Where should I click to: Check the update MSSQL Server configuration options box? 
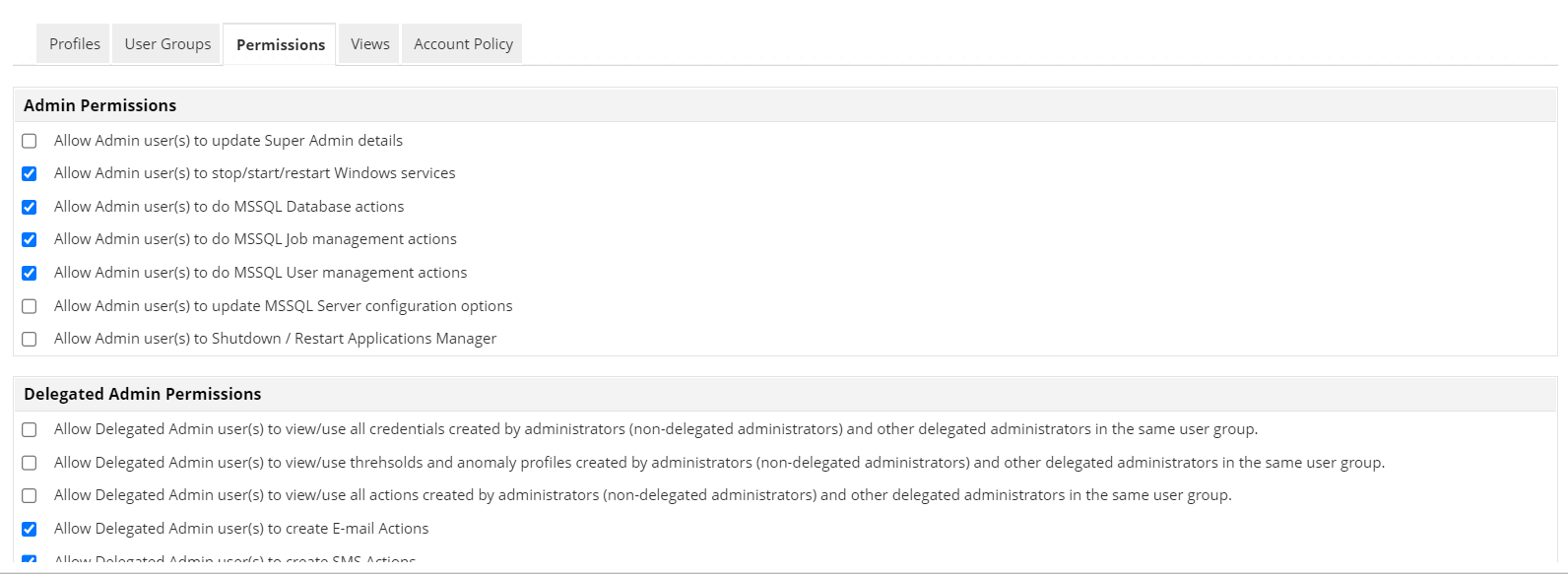30,306
